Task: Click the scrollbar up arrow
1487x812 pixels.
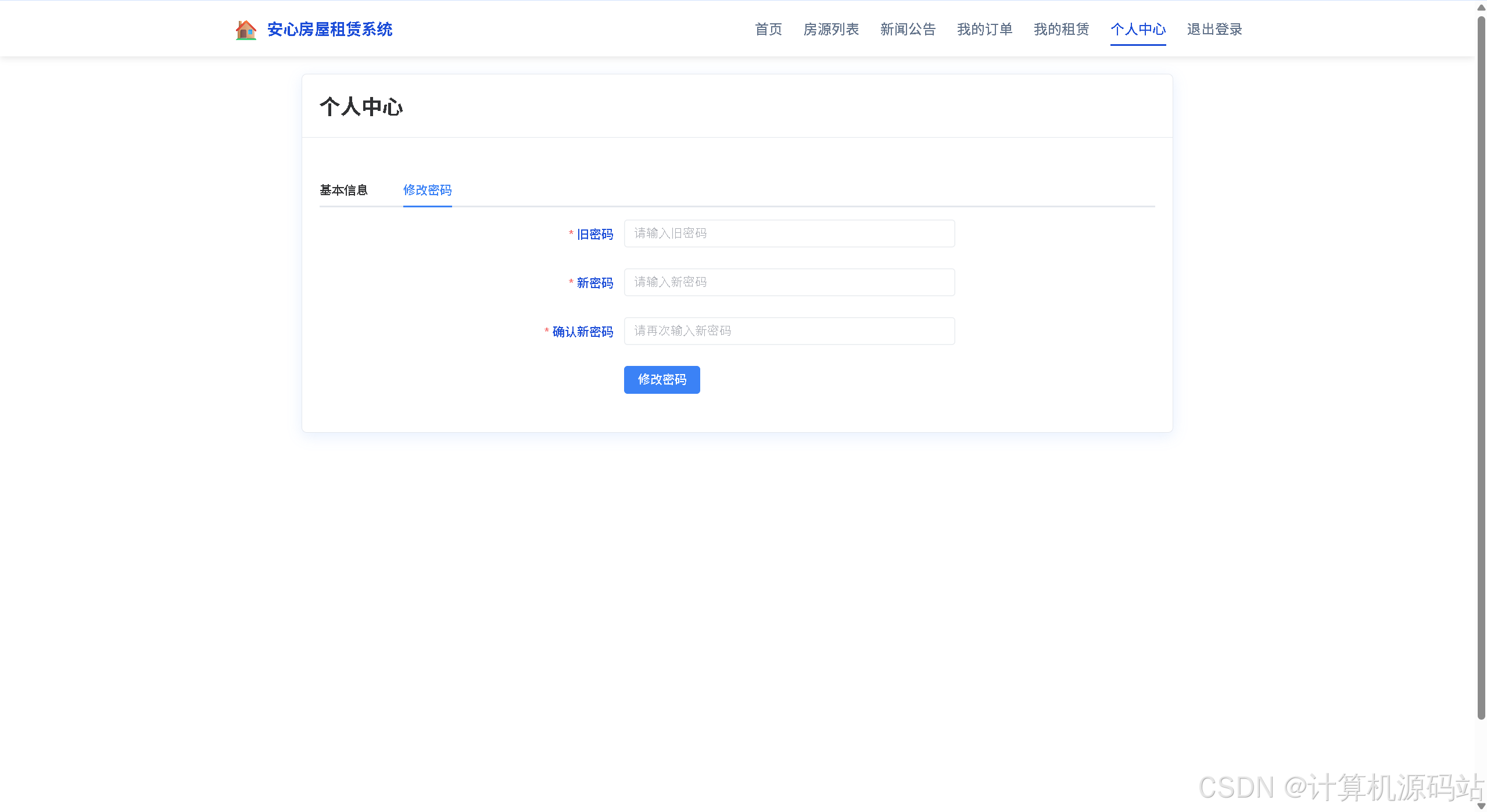Action: [1481, 8]
